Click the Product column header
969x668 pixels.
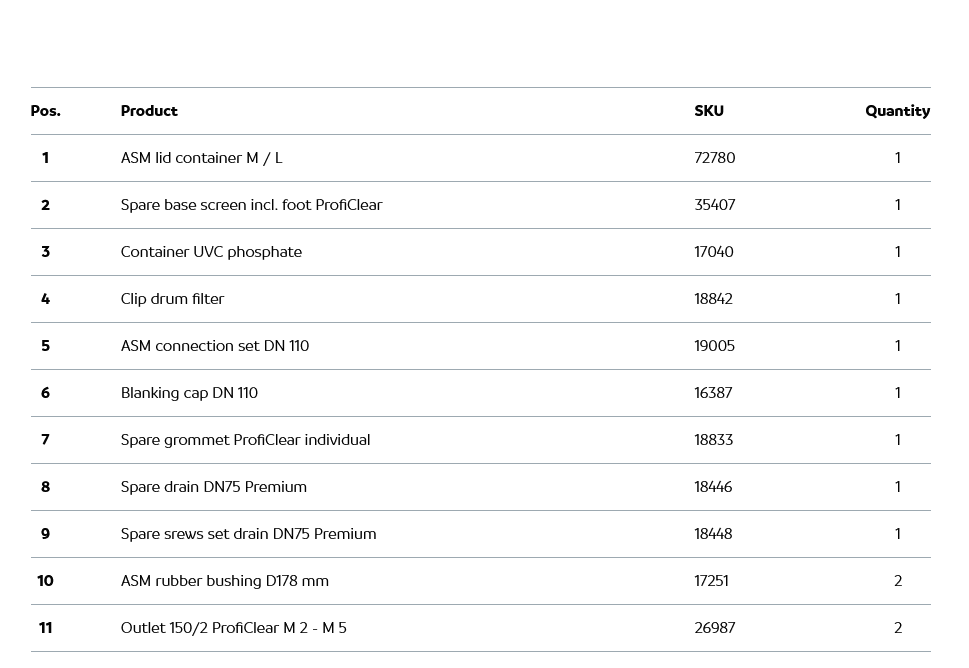click(x=149, y=111)
